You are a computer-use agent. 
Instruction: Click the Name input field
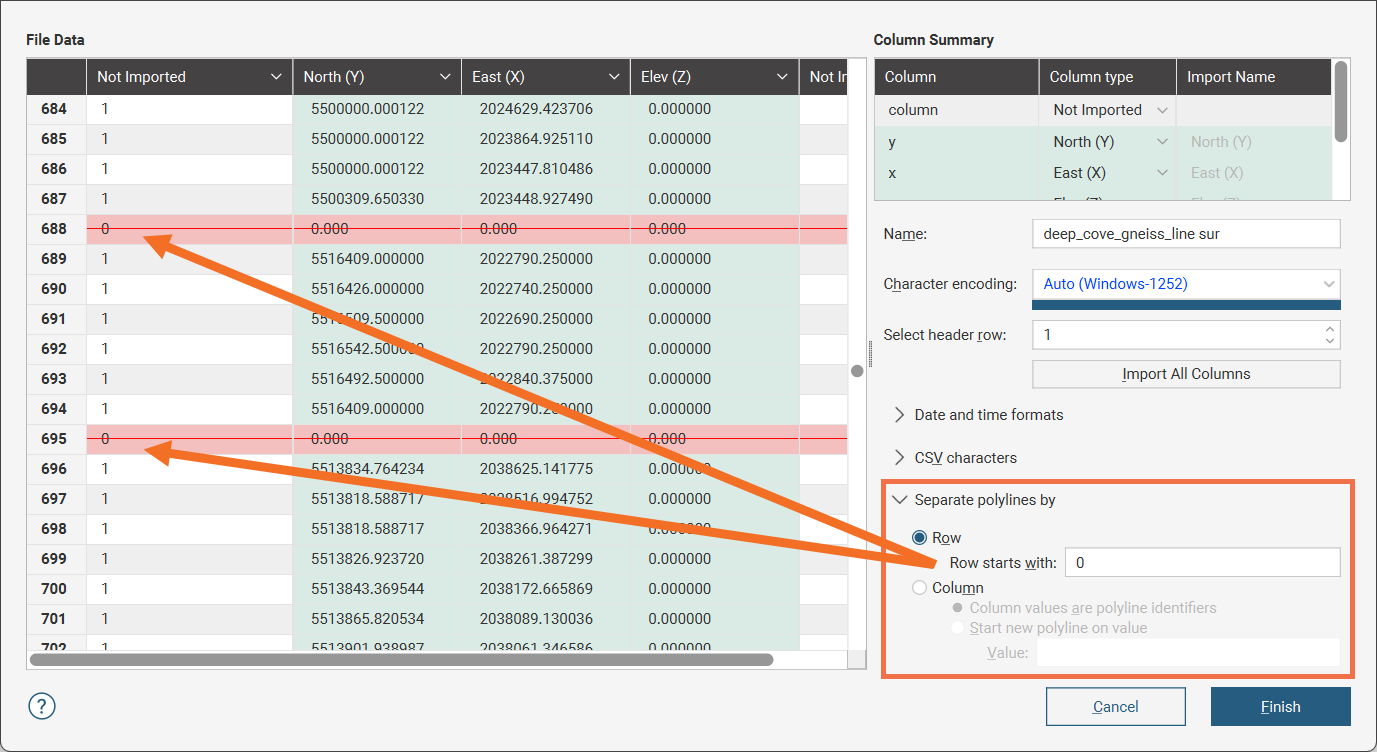tap(1185, 234)
